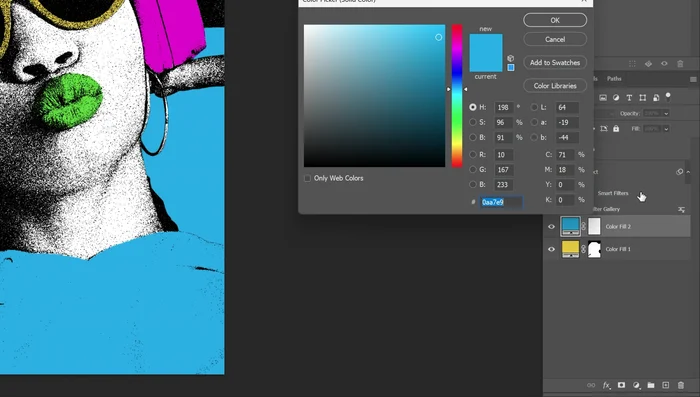
Task: Click trash icon in upper properties panel
Action: tap(680, 64)
